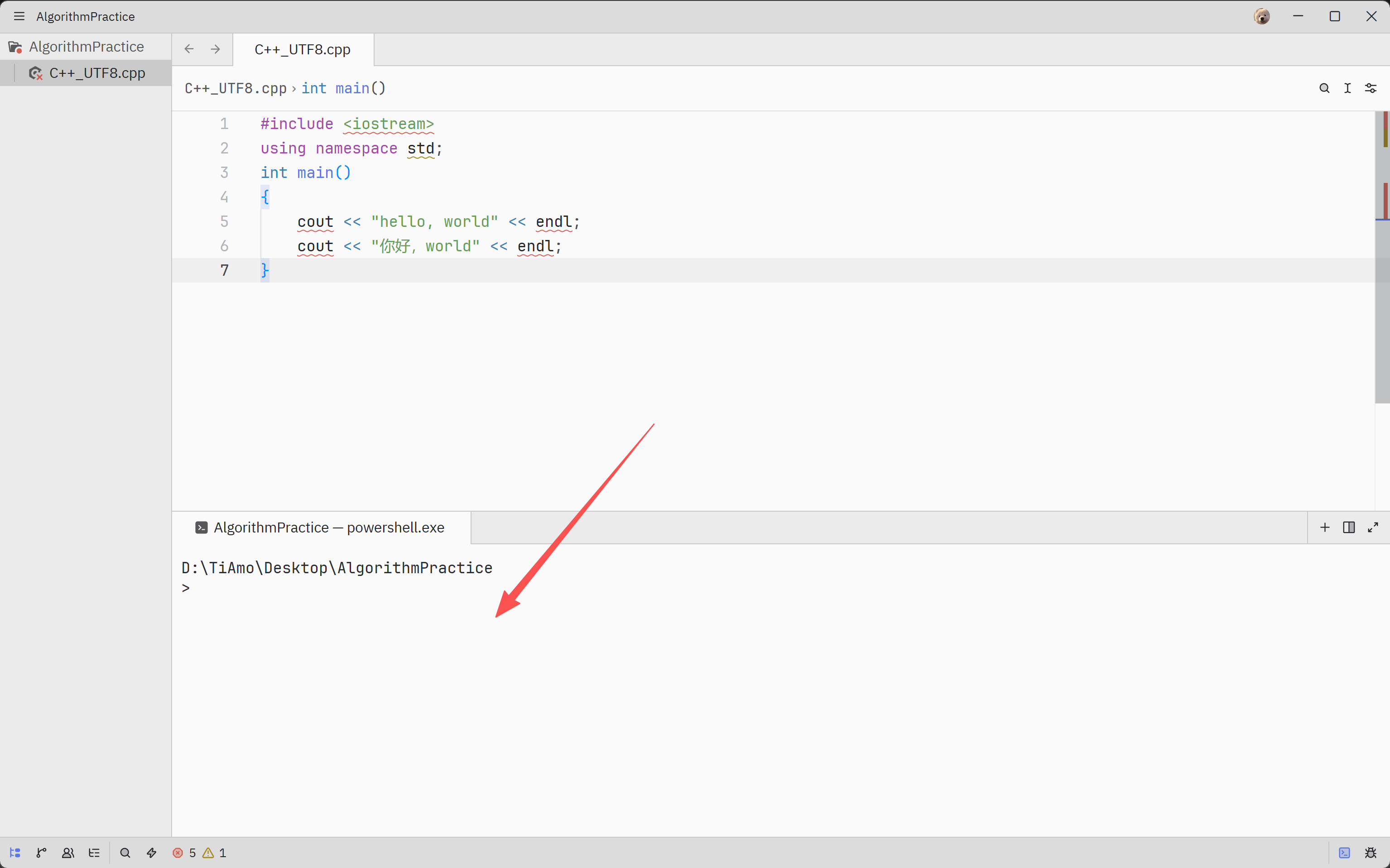Collapse the AlgorithmPractice project folder
The image size is (1390, 868).
(x=86, y=47)
